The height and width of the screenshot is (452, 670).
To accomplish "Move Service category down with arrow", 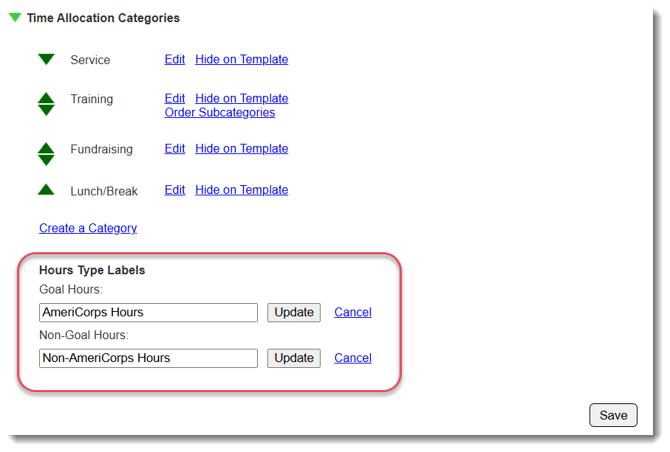I will 46,60.
